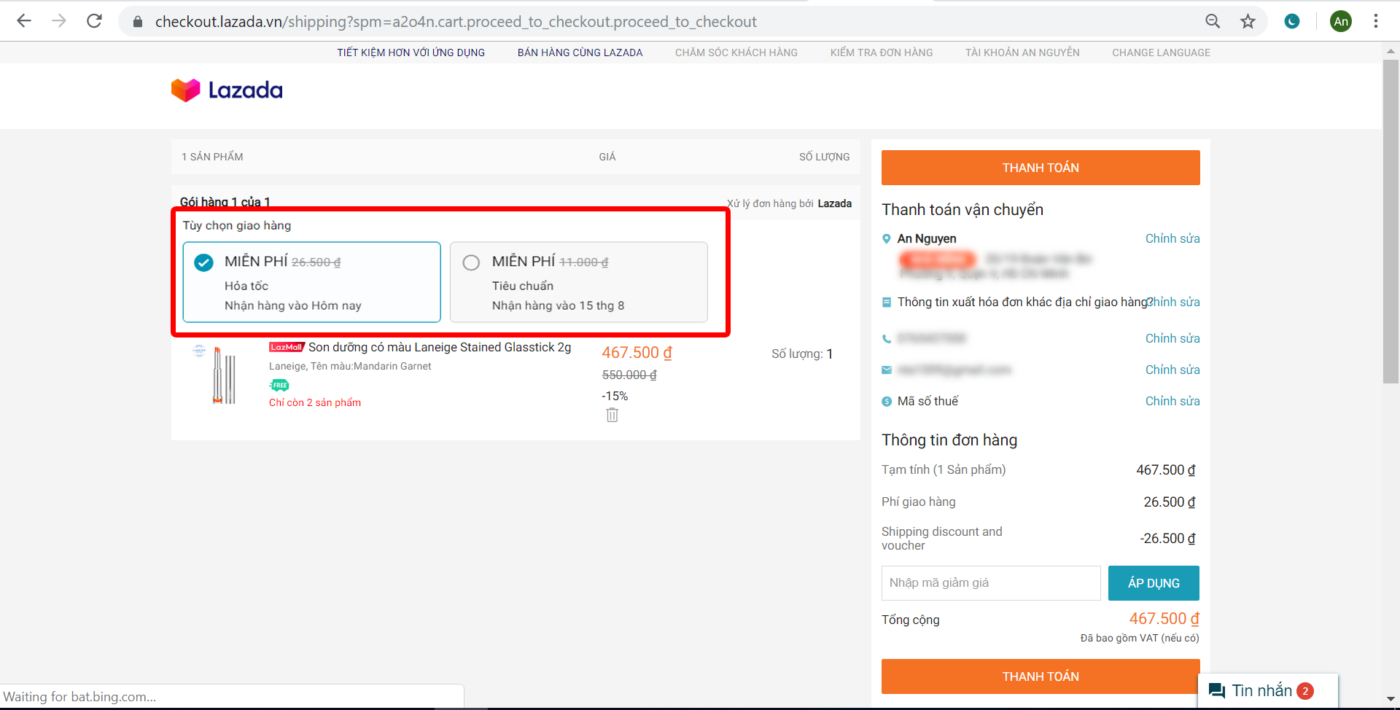The width and height of the screenshot is (1400, 710).
Task: Click the struck-through 550.000 ₫ original price
Action: (629, 375)
